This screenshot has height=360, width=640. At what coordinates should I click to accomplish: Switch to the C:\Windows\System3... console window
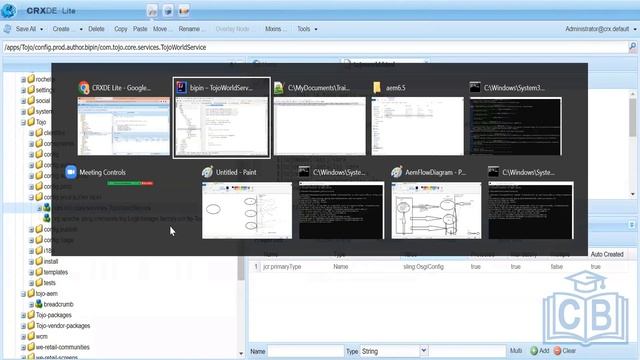click(516, 118)
